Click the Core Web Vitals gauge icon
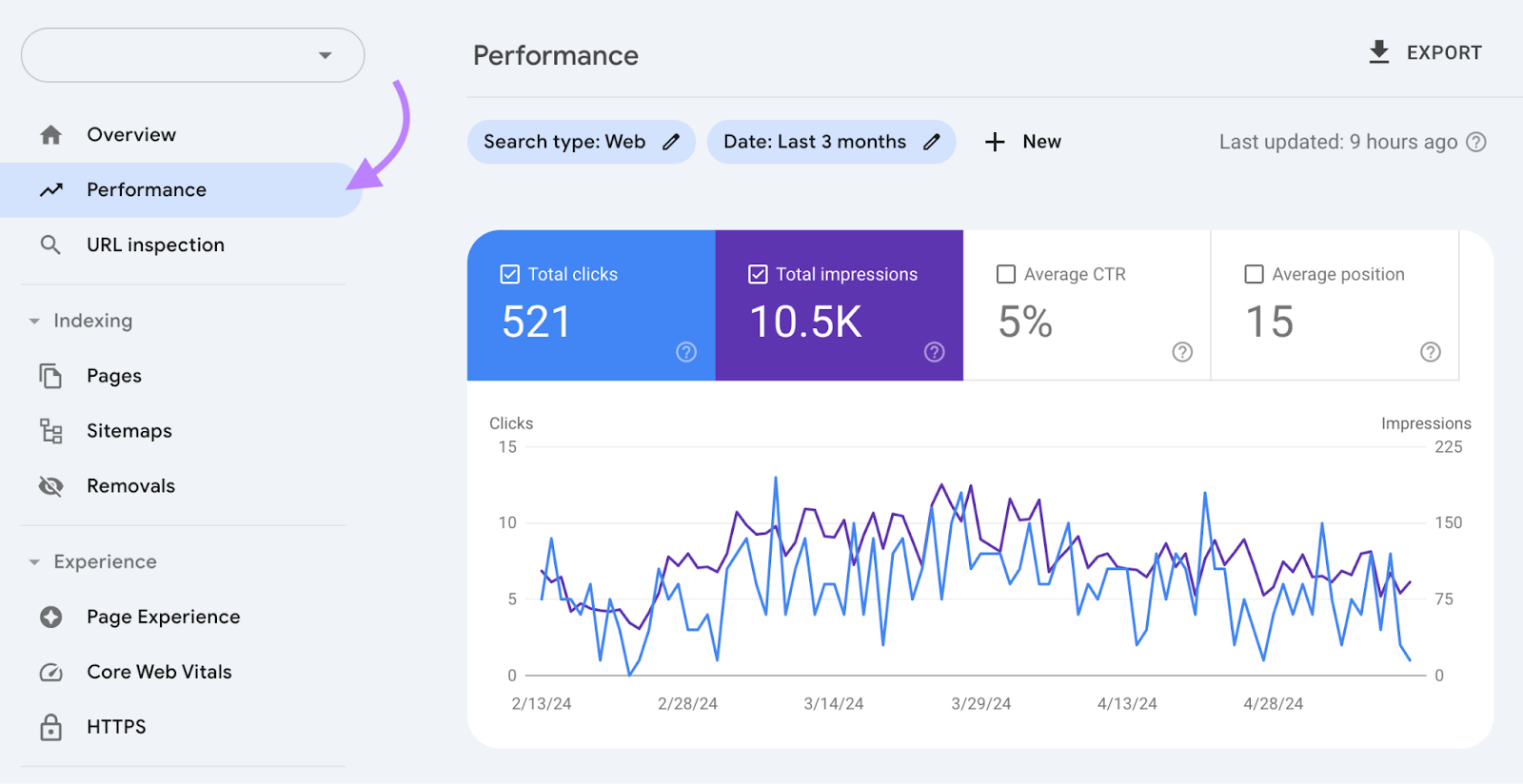Viewport: 1523px width, 784px height. coord(51,673)
